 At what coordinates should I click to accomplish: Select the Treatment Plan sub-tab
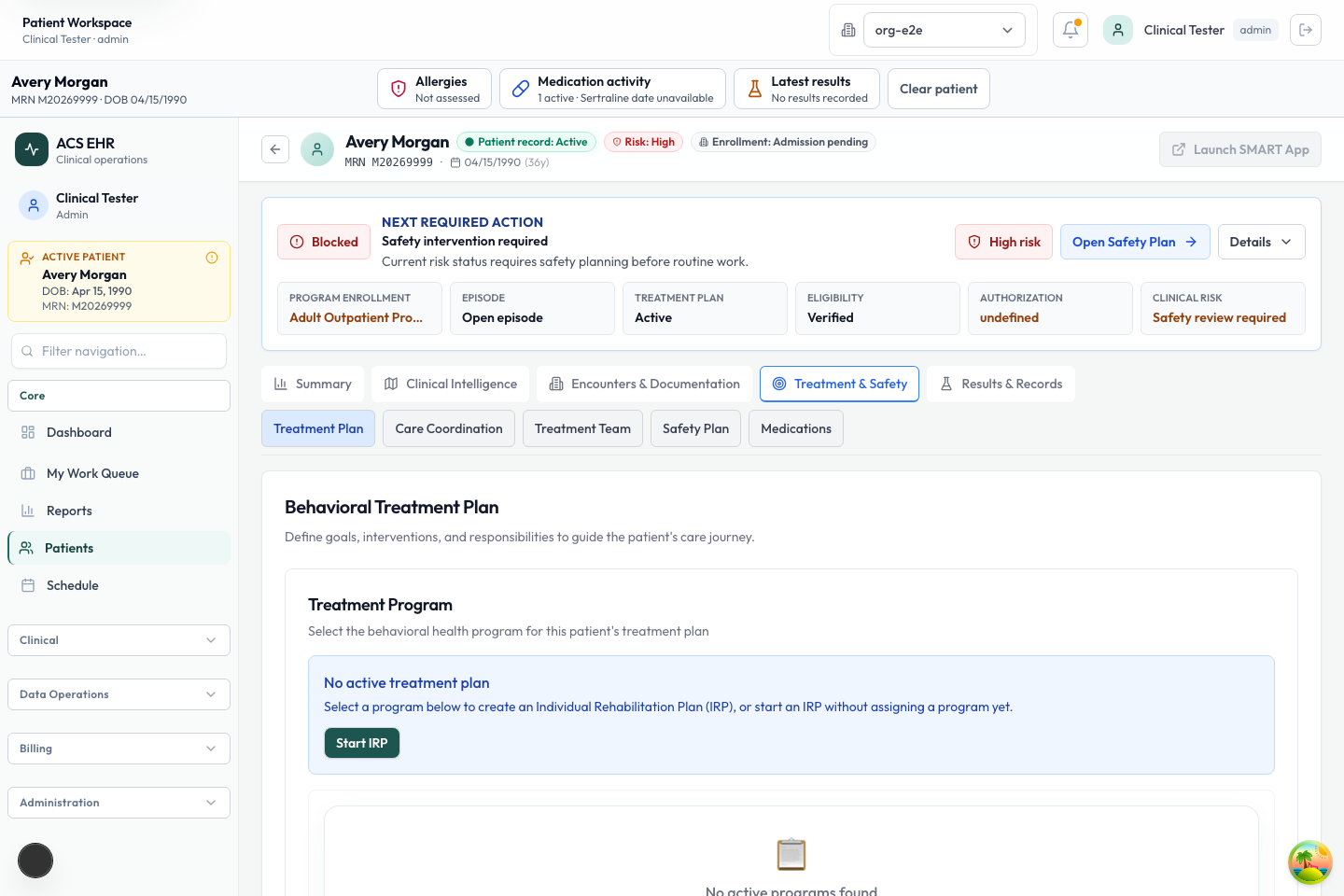(318, 428)
